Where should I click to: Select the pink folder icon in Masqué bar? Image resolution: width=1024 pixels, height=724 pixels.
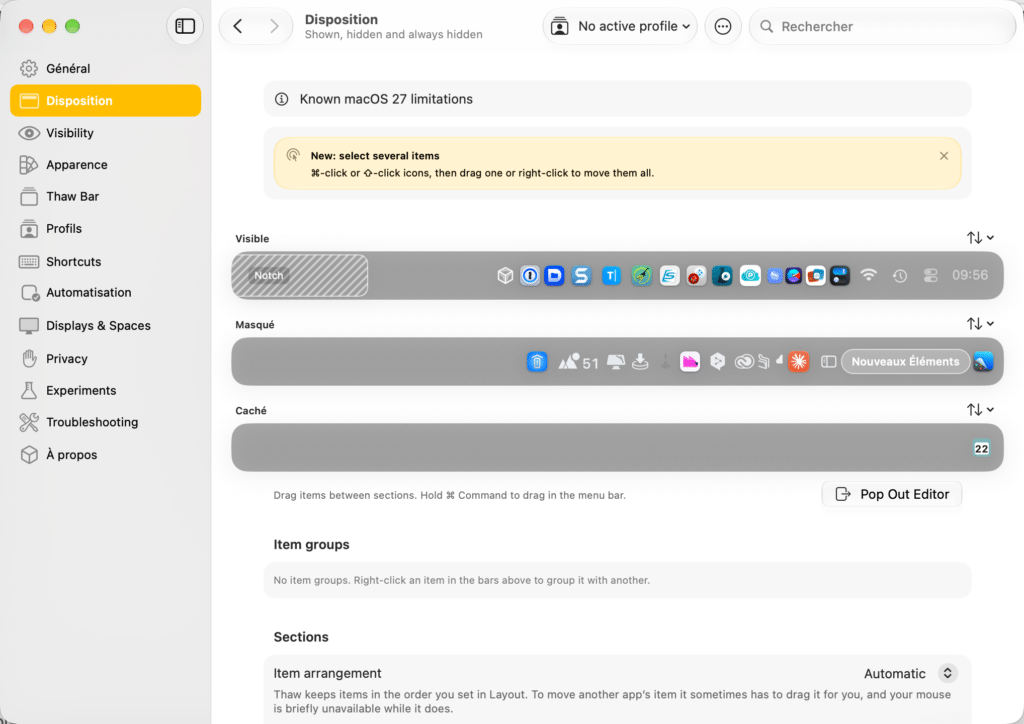click(690, 362)
